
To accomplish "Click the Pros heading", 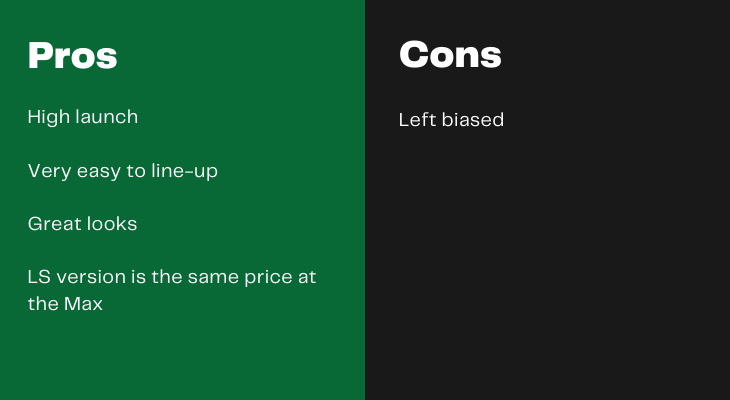I will click(x=72, y=56).
